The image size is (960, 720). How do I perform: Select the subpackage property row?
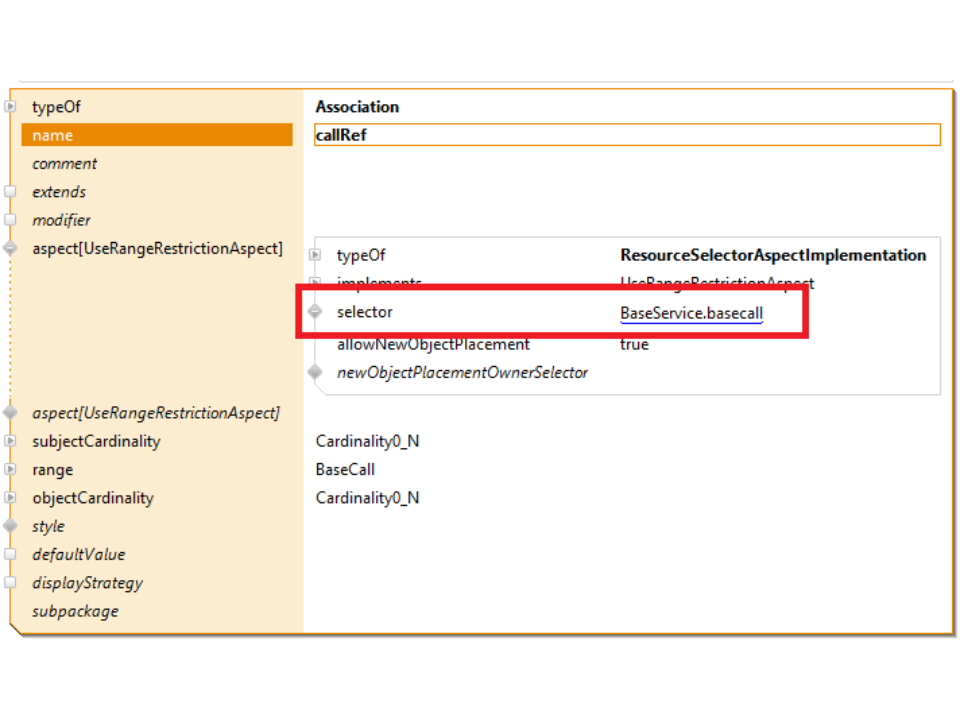tap(75, 611)
